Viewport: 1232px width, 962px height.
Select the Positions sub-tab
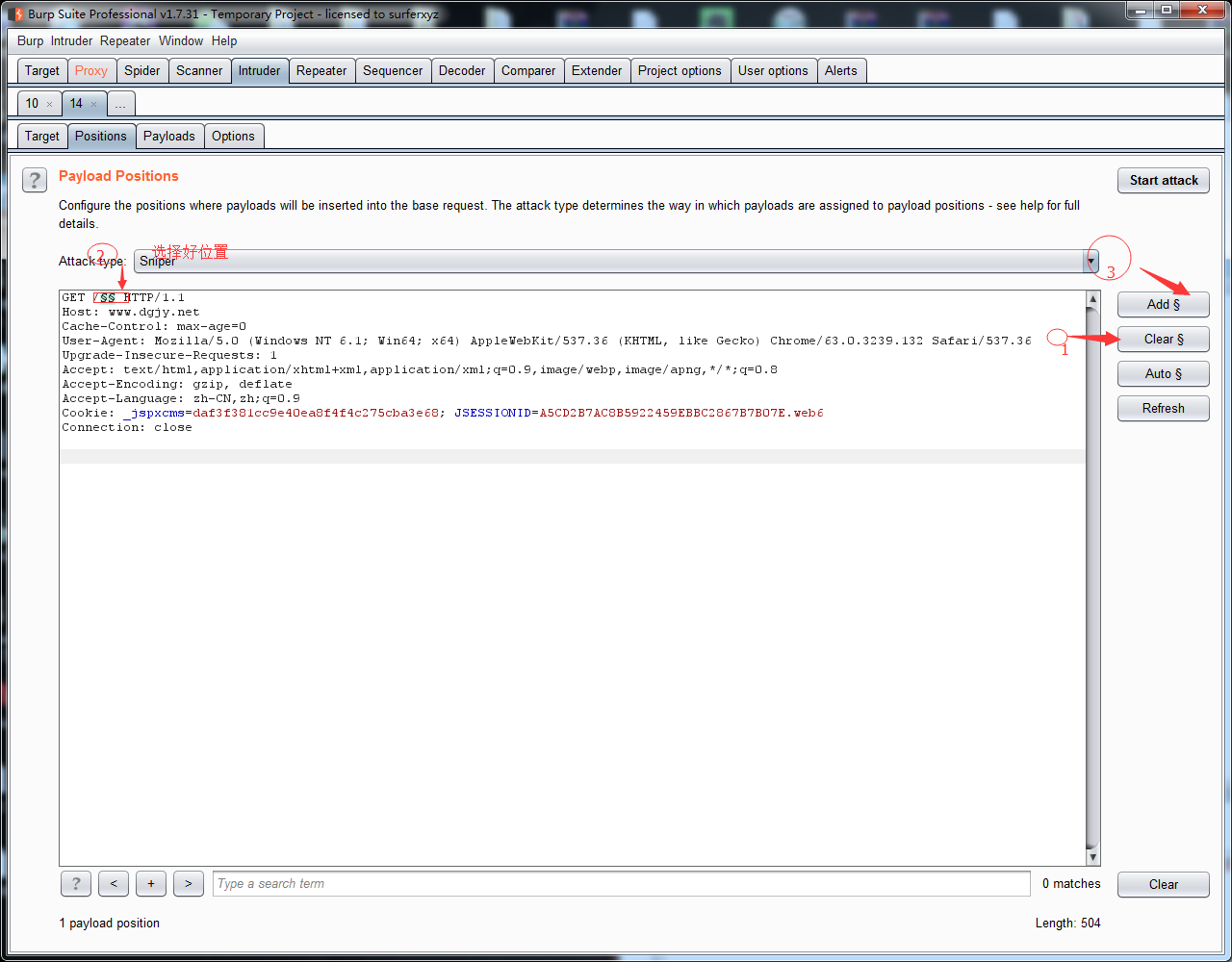[101, 136]
